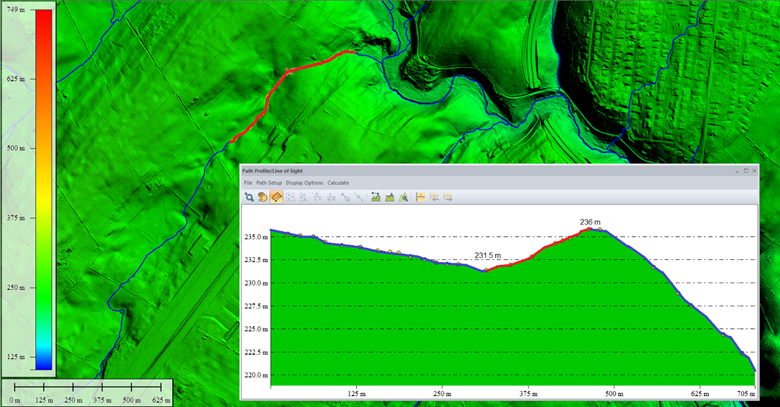Maximize the Path Profile window
The width and height of the screenshot is (780, 407).
(x=744, y=171)
